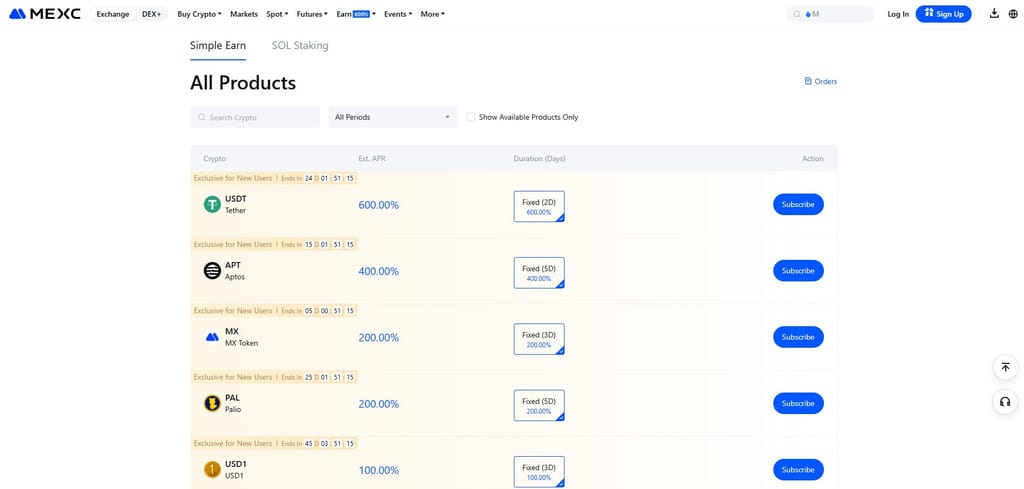Expand the Earn menu
The height and width of the screenshot is (489, 1024).
[x=356, y=14]
